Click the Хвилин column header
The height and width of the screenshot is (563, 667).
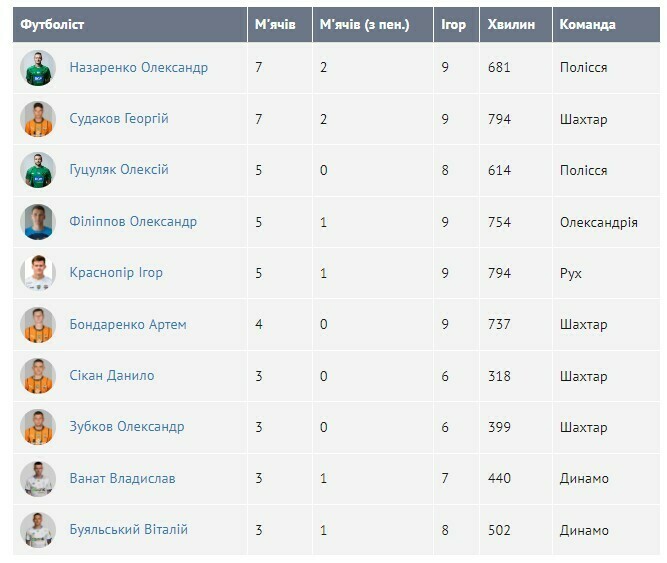click(511, 24)
